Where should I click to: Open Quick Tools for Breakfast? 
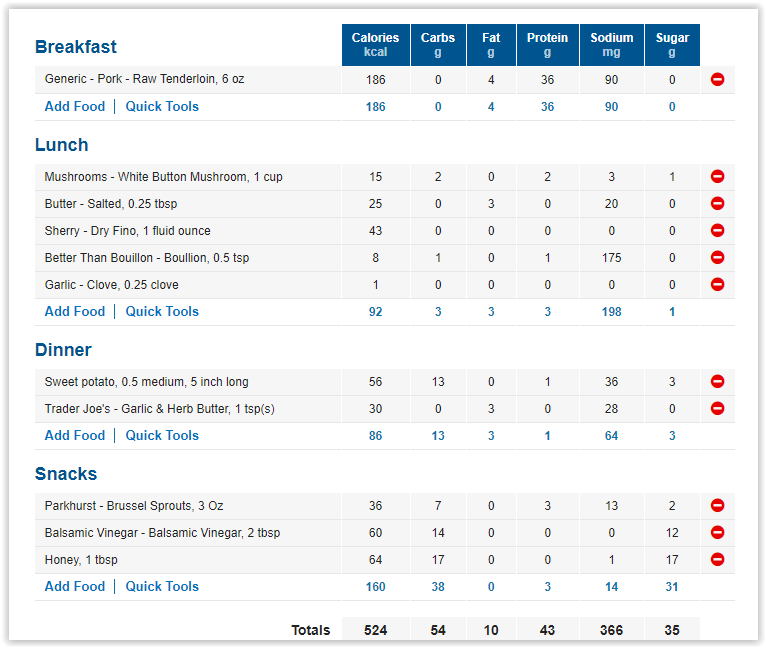point(162,107)
